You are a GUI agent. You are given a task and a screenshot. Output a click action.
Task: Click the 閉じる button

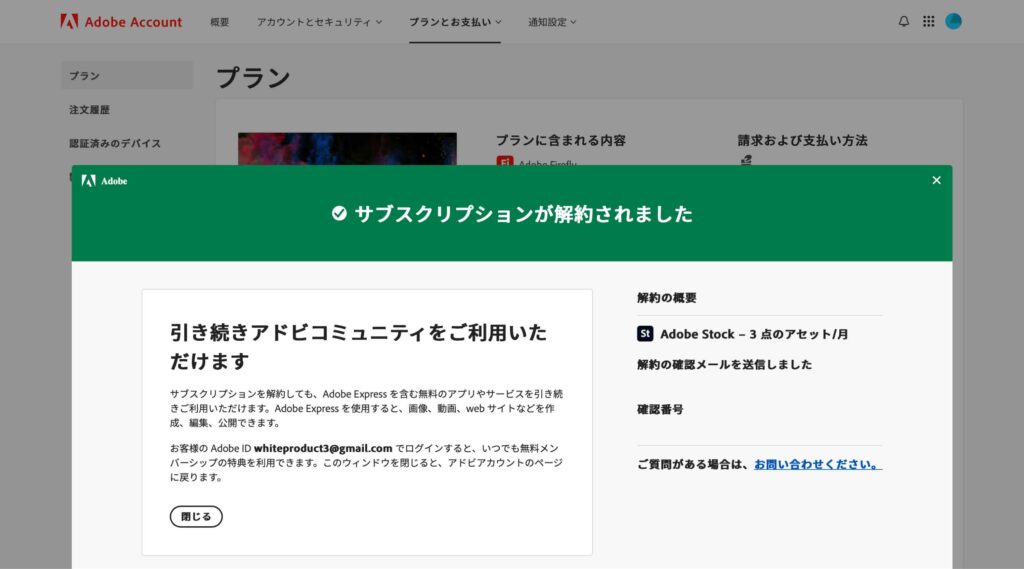(x=196, y=516)
